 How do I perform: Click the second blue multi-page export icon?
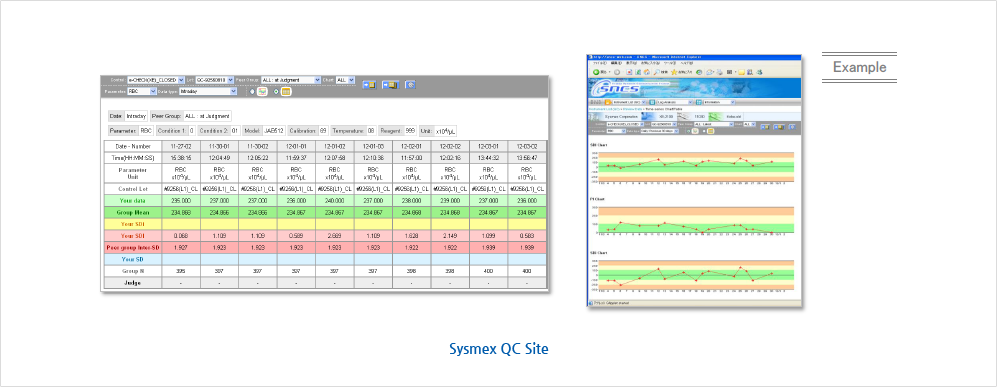(390, 85)
